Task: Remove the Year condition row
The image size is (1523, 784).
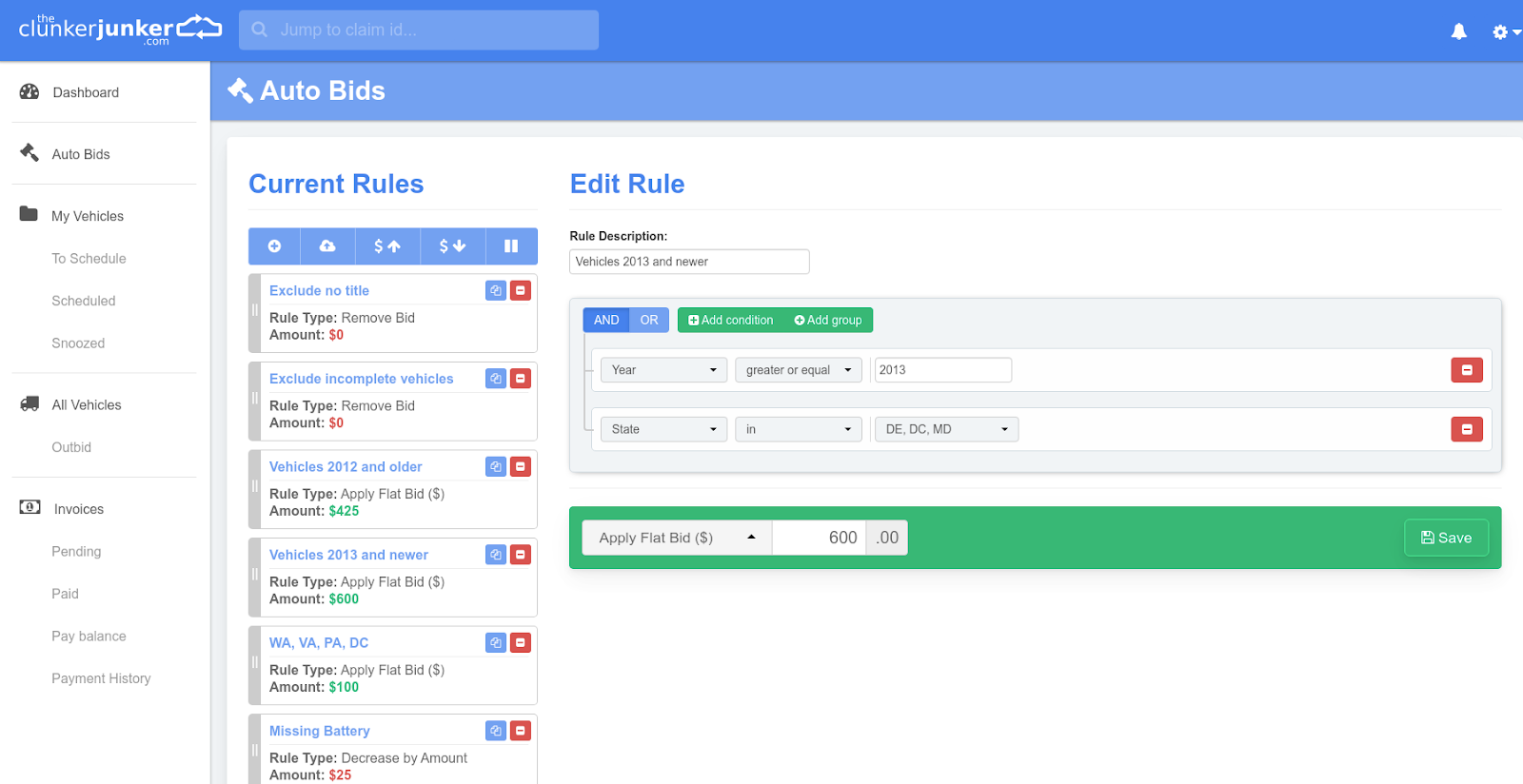Action: [x=1467, y=370]
